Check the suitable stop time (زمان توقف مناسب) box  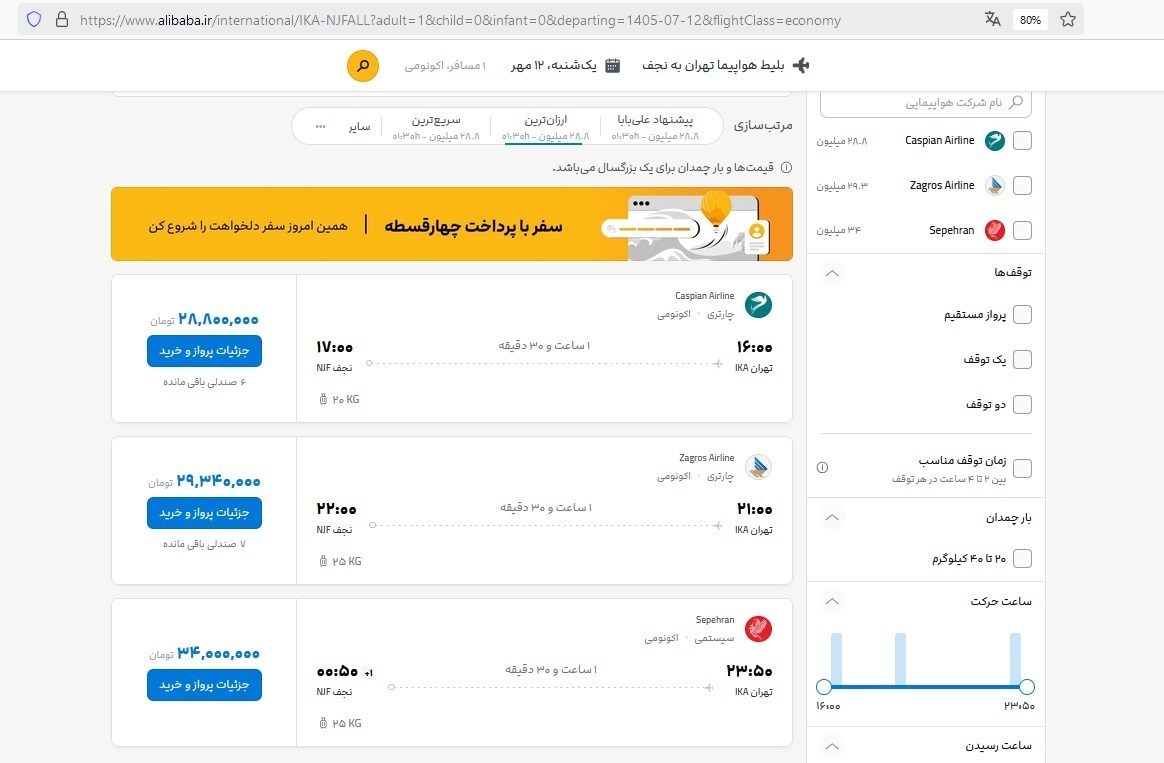[x=1022, y=468]
